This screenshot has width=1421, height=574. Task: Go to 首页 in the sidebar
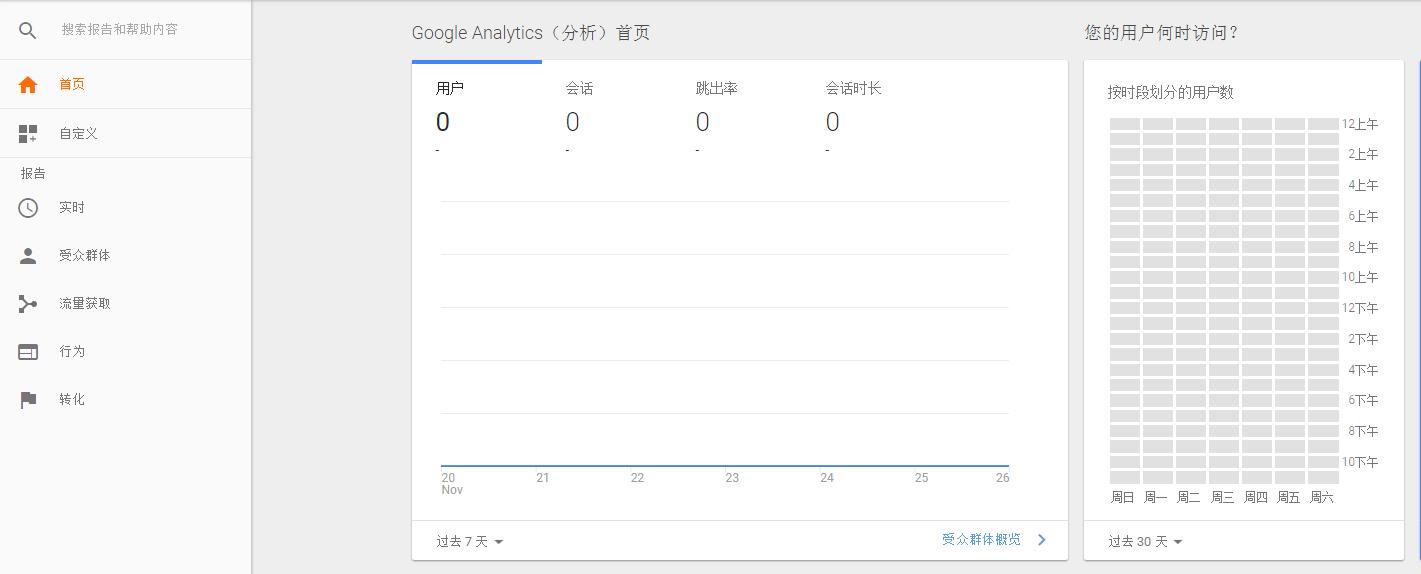tap(72, 85)
